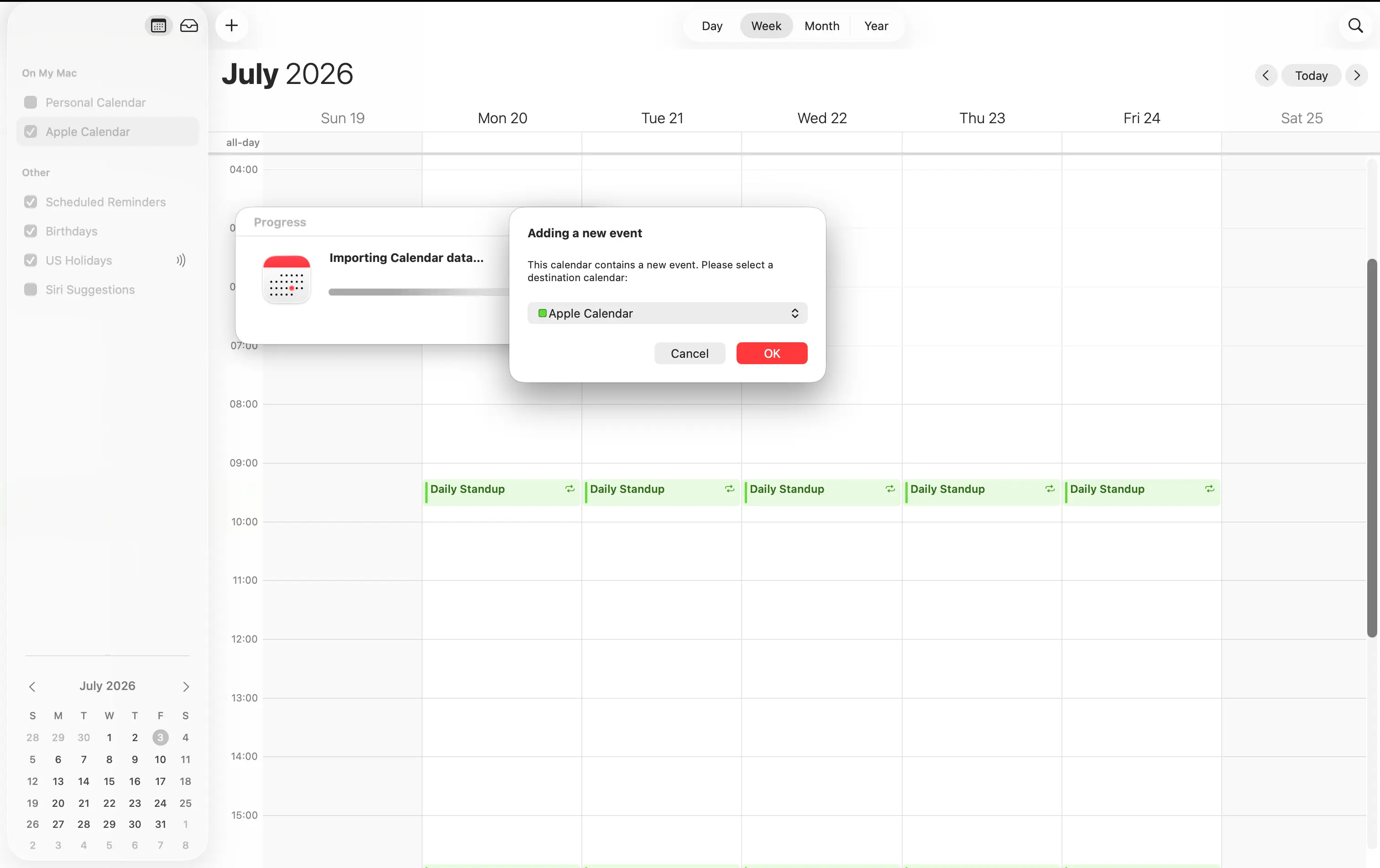The height and width of the screenshot is (868, 1380).
Task: Uncheck US Holidays calendar
Action: pos(31,260)
